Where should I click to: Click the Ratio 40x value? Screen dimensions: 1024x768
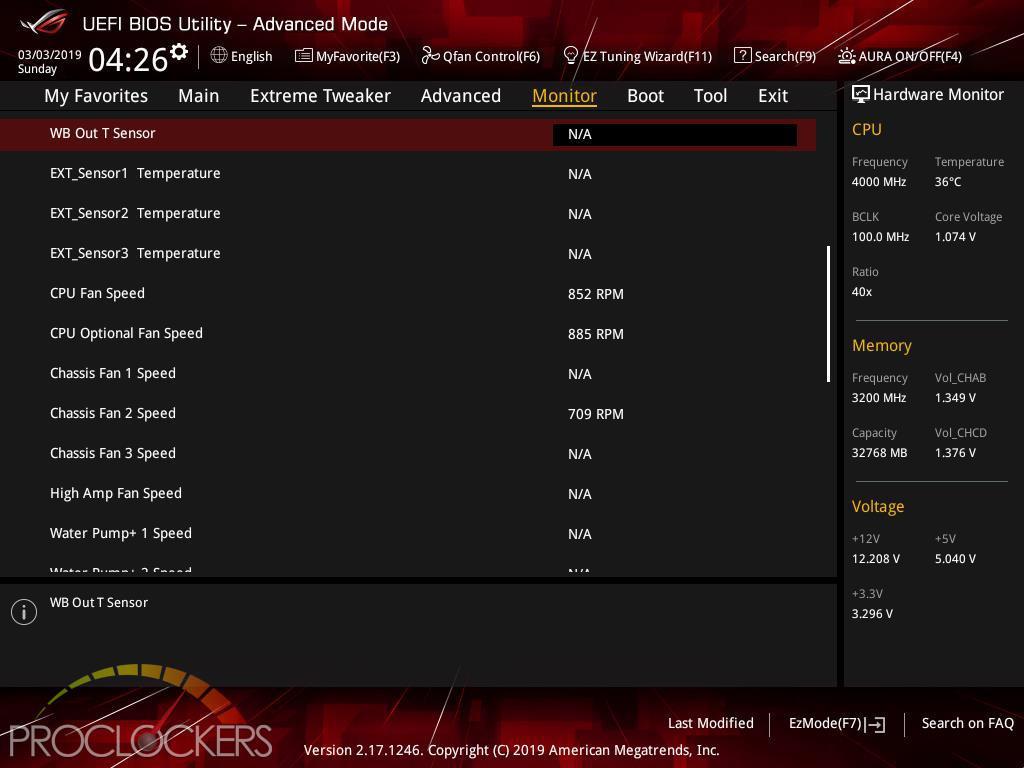click(862, 292)
